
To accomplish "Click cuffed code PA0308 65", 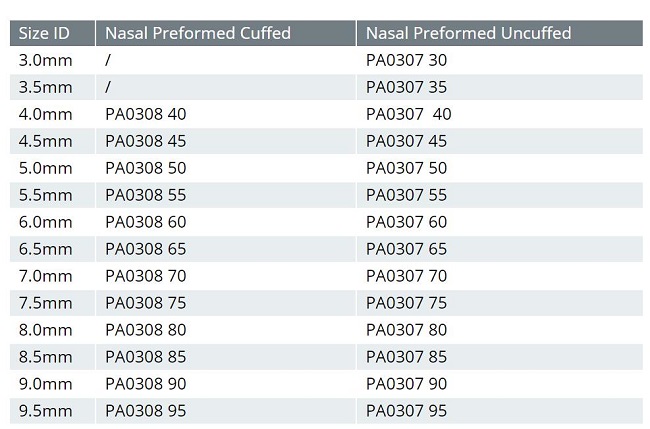I will [146, 249].
